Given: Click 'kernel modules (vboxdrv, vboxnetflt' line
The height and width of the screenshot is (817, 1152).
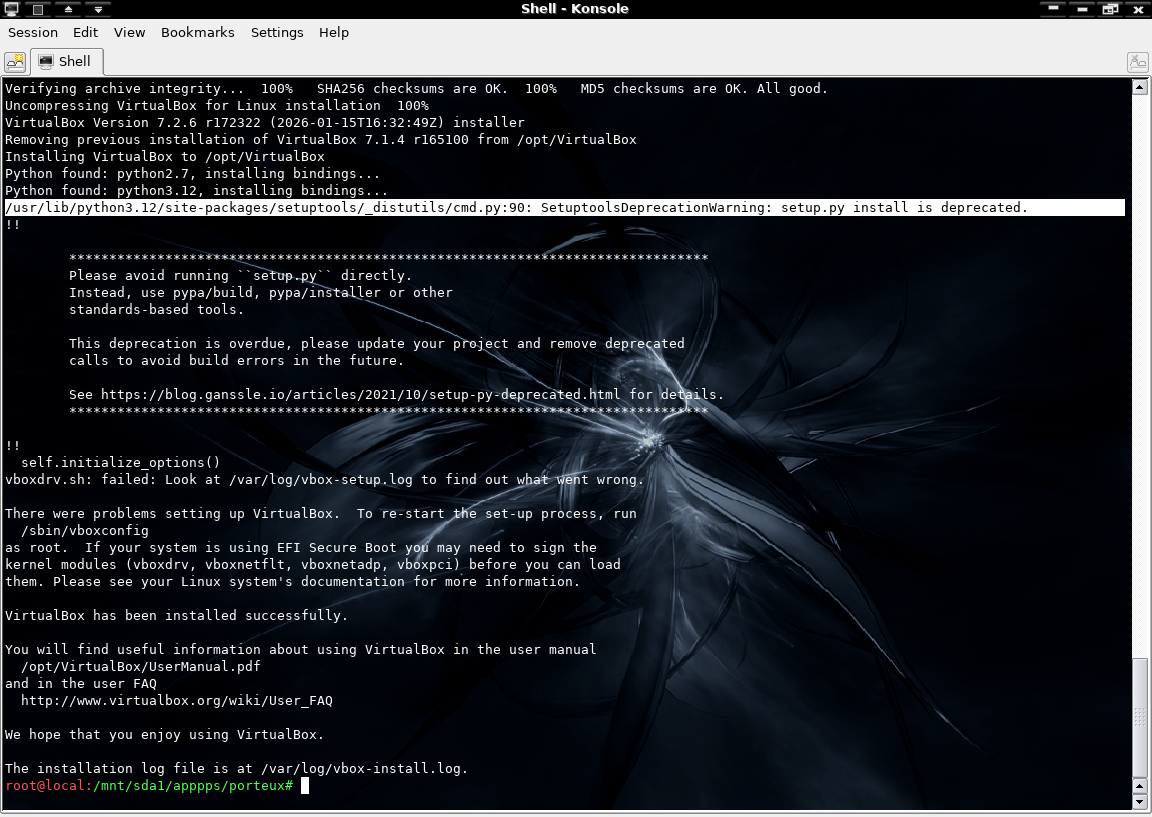Looking at the screenshot, I should pyautogui.click(x=312, y=564).
